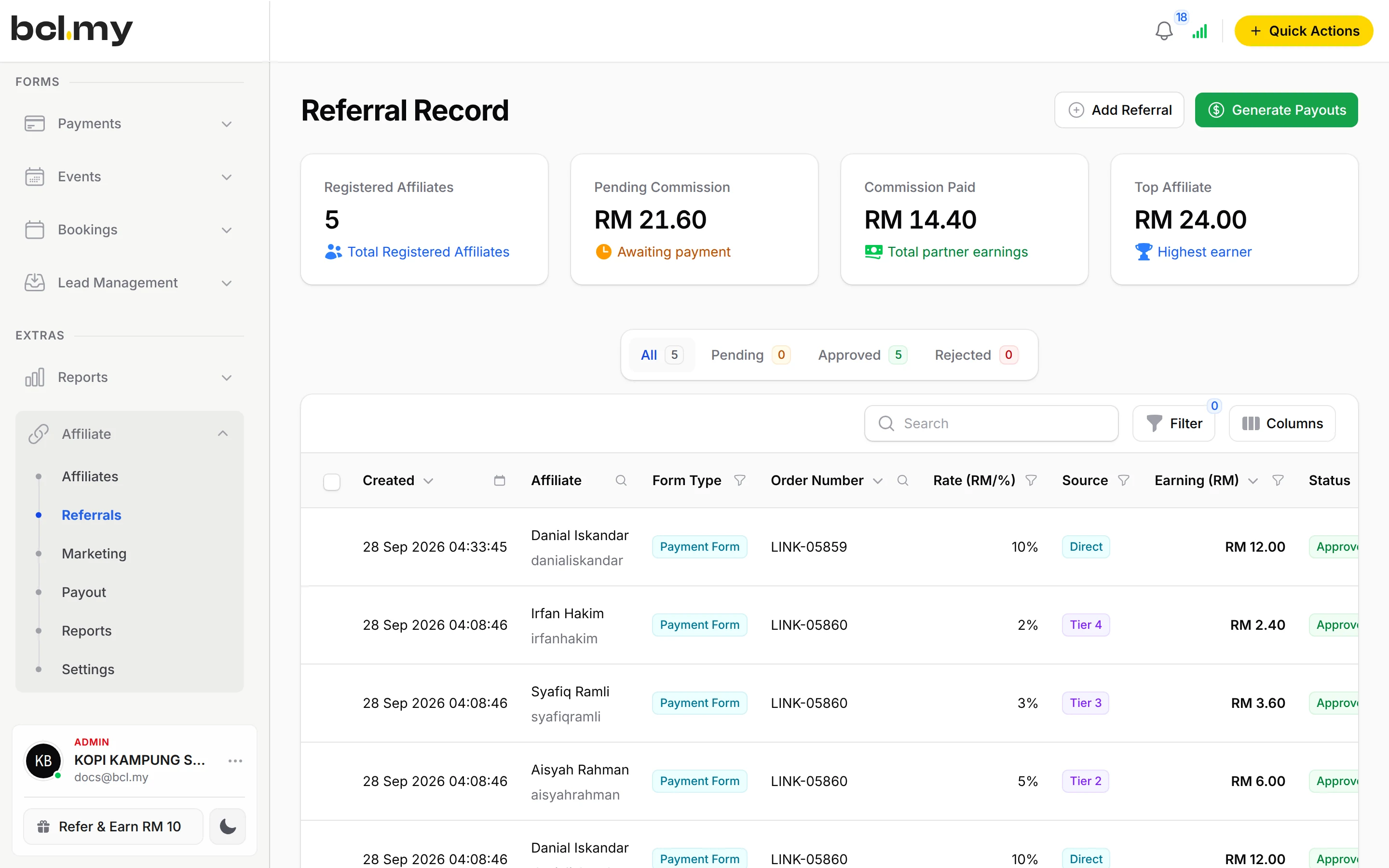
Task: Open the notifications bell icon
Action: (1163, 31)
